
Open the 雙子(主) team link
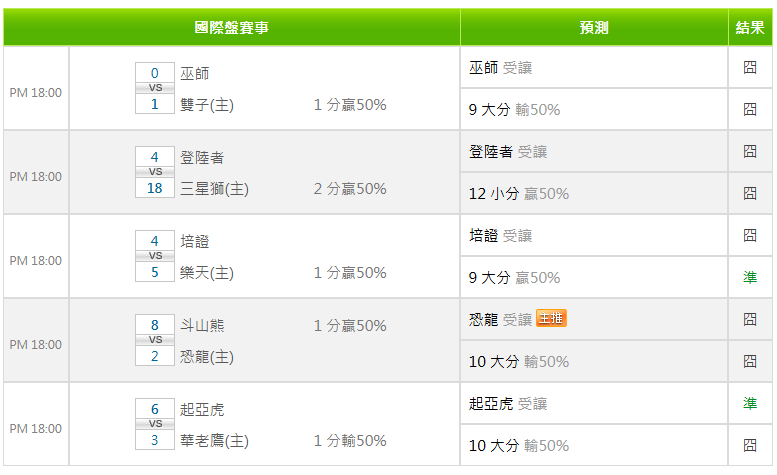tap(207, 105)
